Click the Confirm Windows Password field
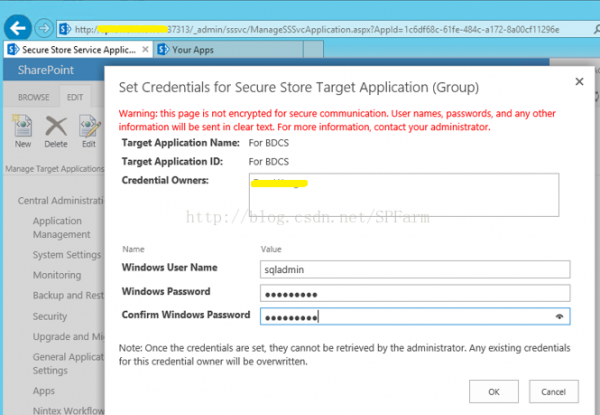The height and width of the screenshot is (415, 600). coord(415,316)
